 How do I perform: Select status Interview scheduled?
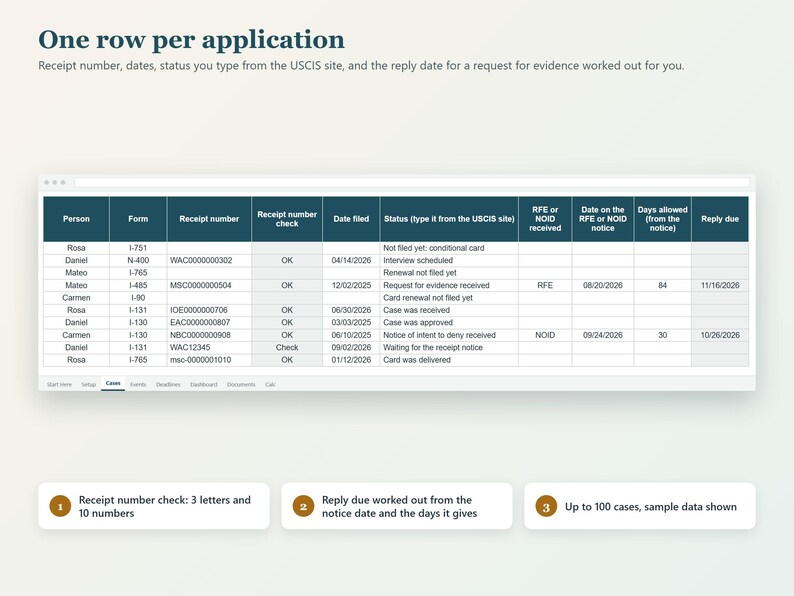point(449,260)
